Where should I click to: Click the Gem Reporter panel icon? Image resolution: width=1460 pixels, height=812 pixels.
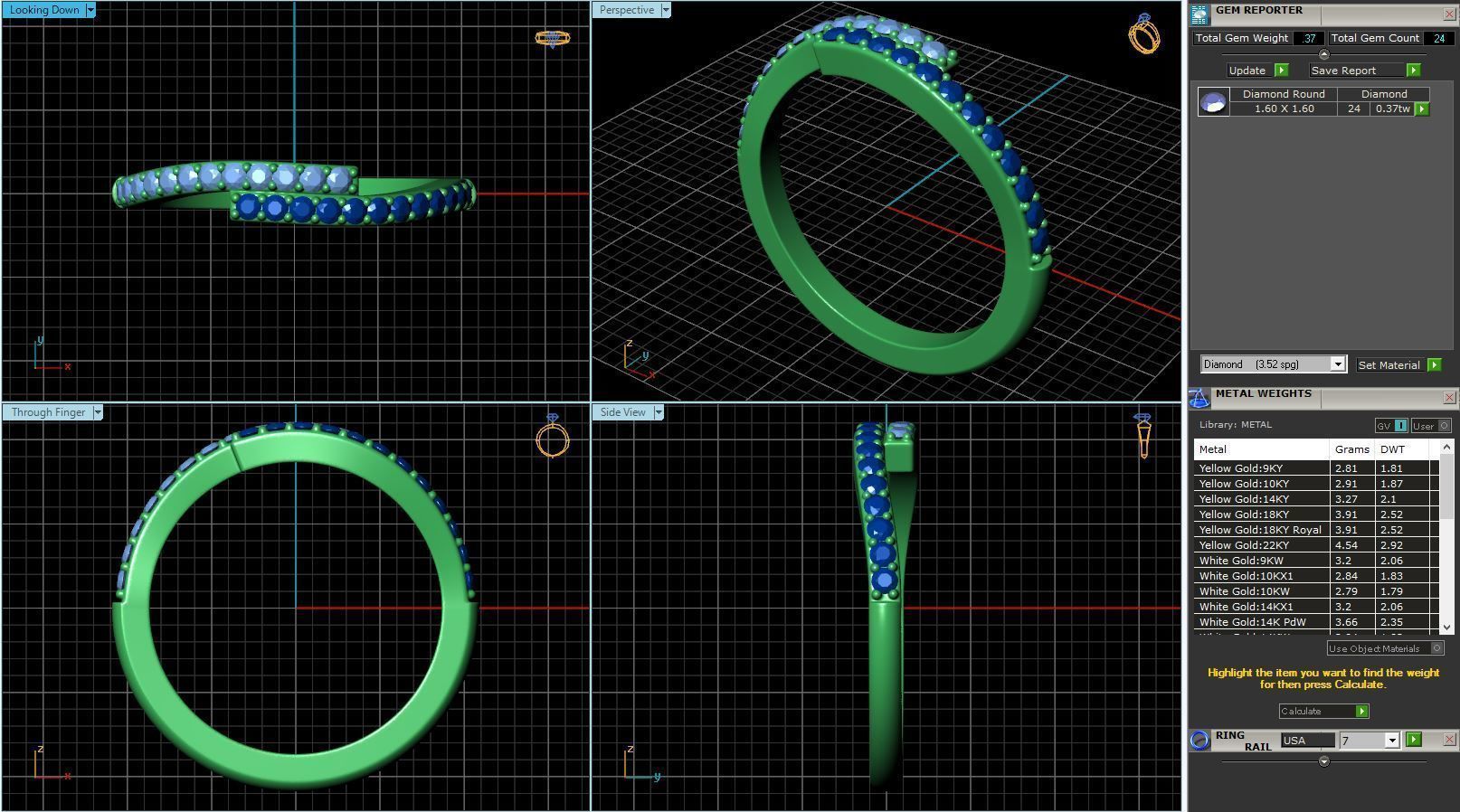click(1199, 15)
